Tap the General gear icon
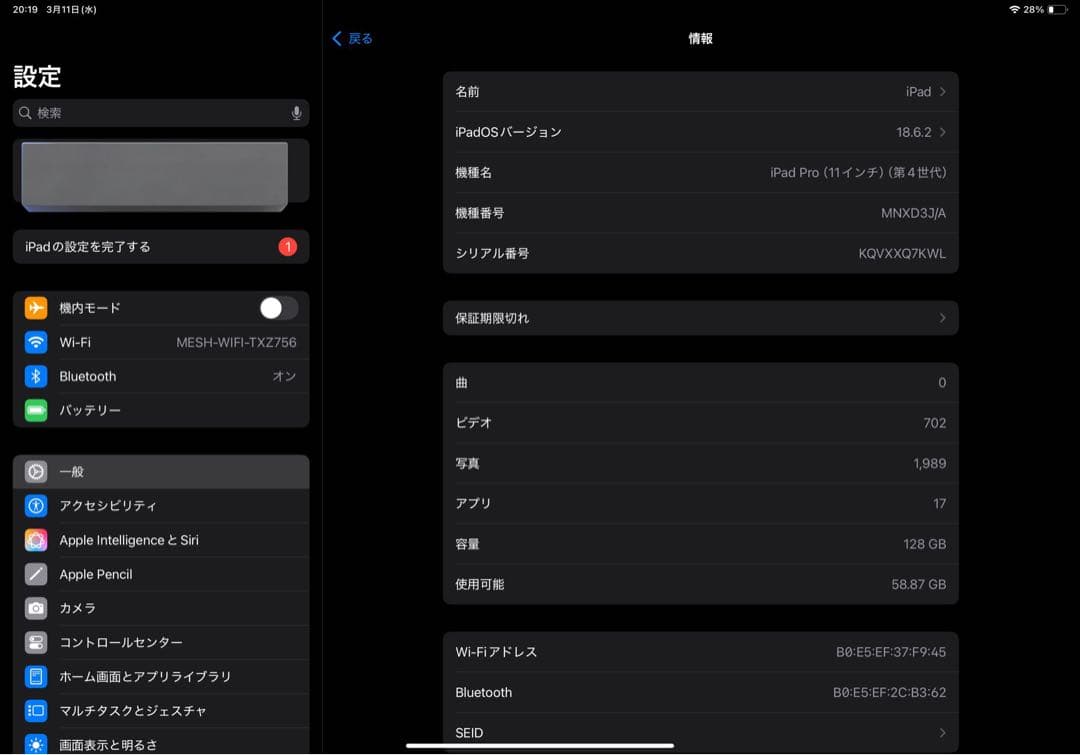Viewport: 1080px width, 755px height. (x=36, y=472)
